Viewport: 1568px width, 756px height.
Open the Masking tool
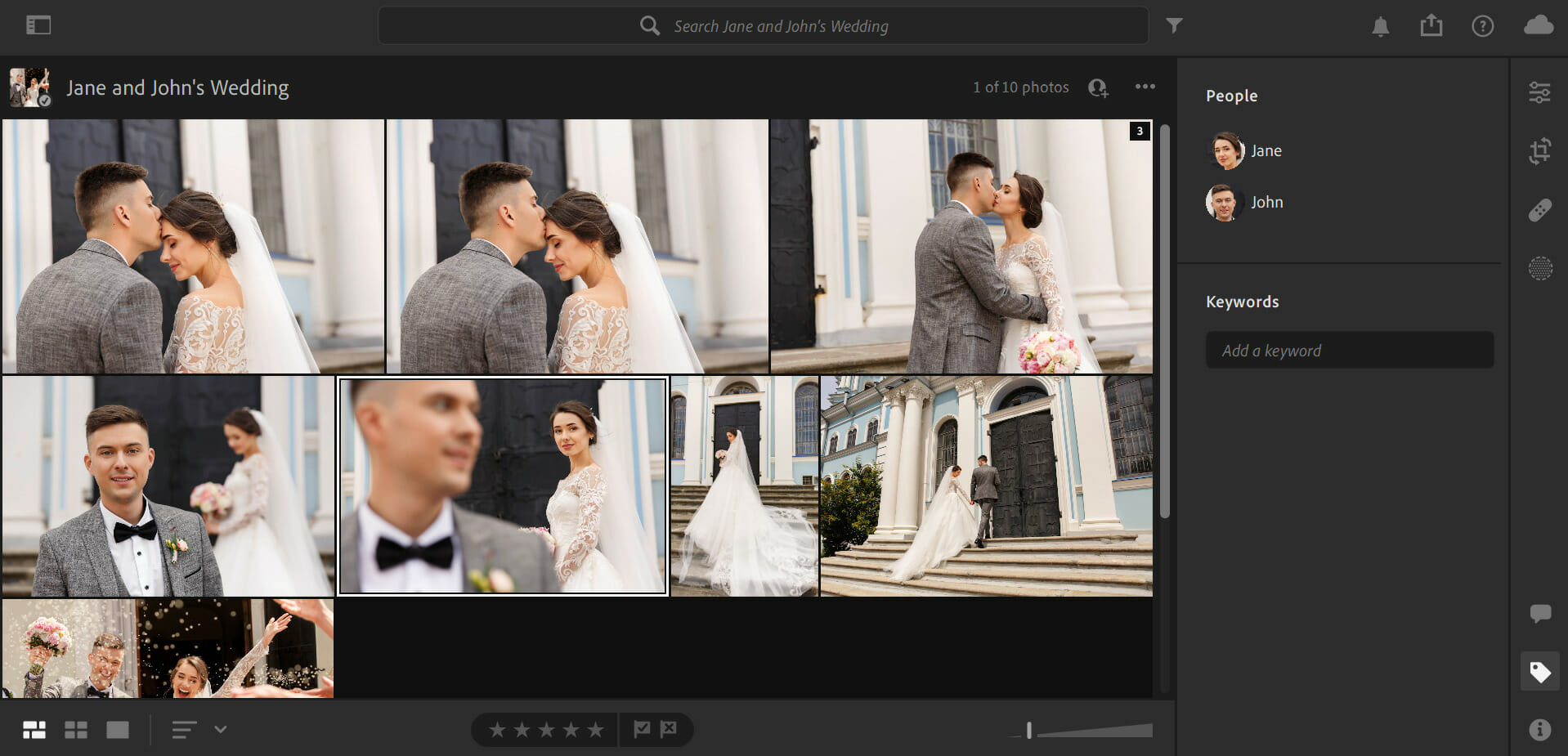point(1539,268)
